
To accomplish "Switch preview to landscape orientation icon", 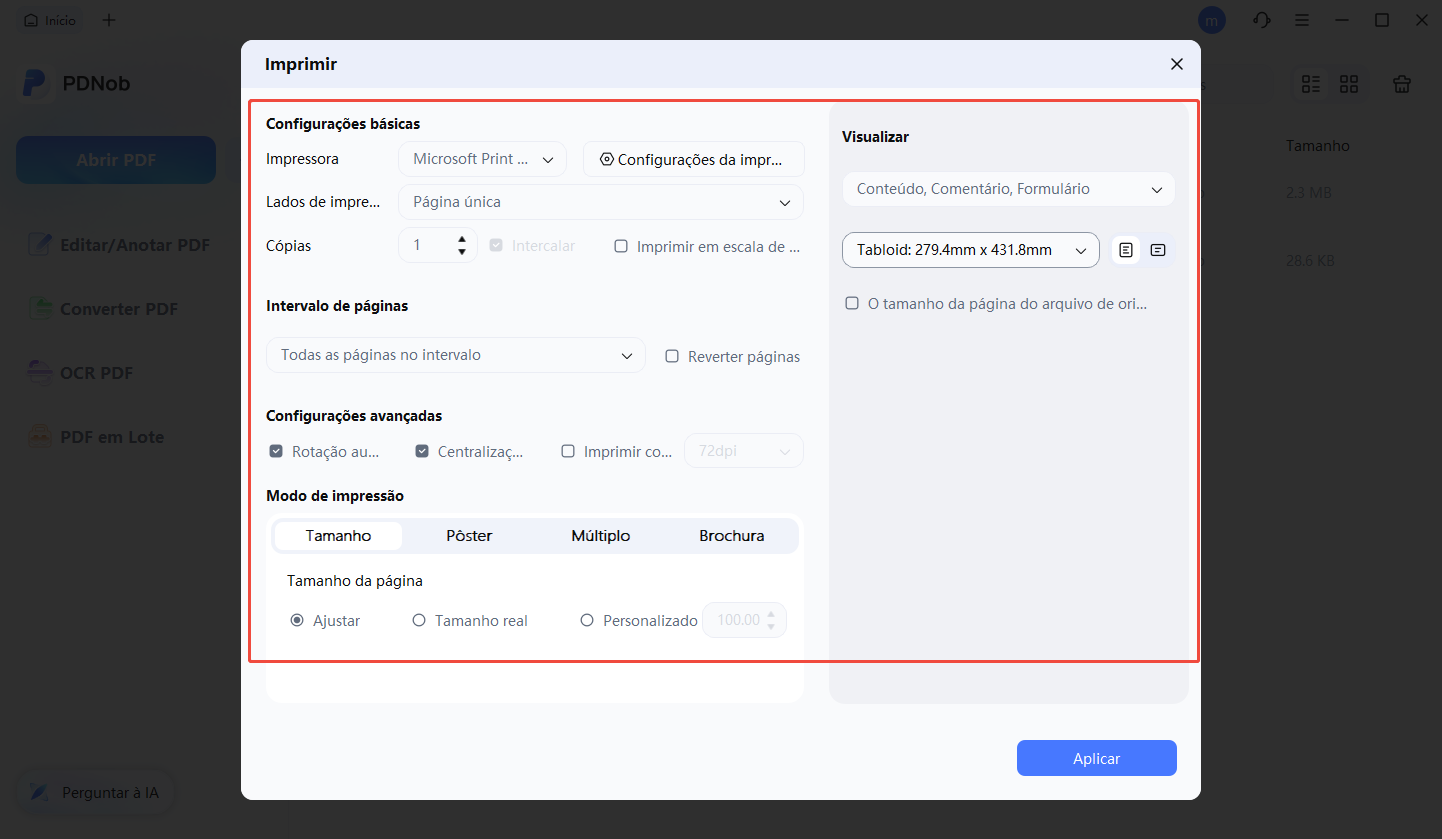I will 1158,250.
